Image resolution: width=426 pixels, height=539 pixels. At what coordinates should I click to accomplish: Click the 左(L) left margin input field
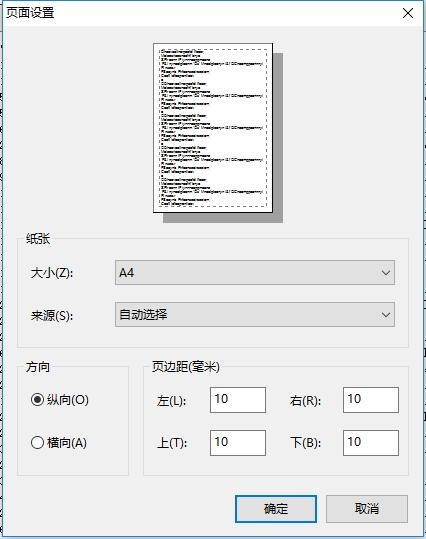pos(238,400)
